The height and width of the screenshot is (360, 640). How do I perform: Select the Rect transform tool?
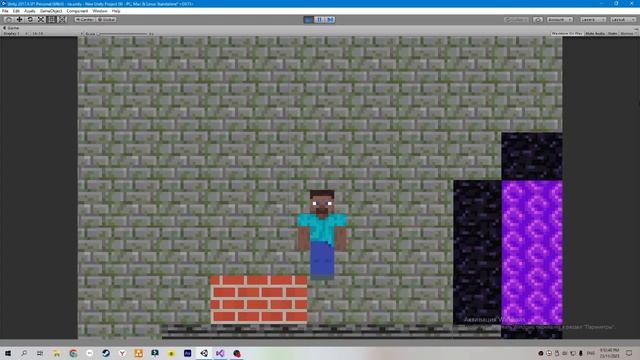[51, 20]
